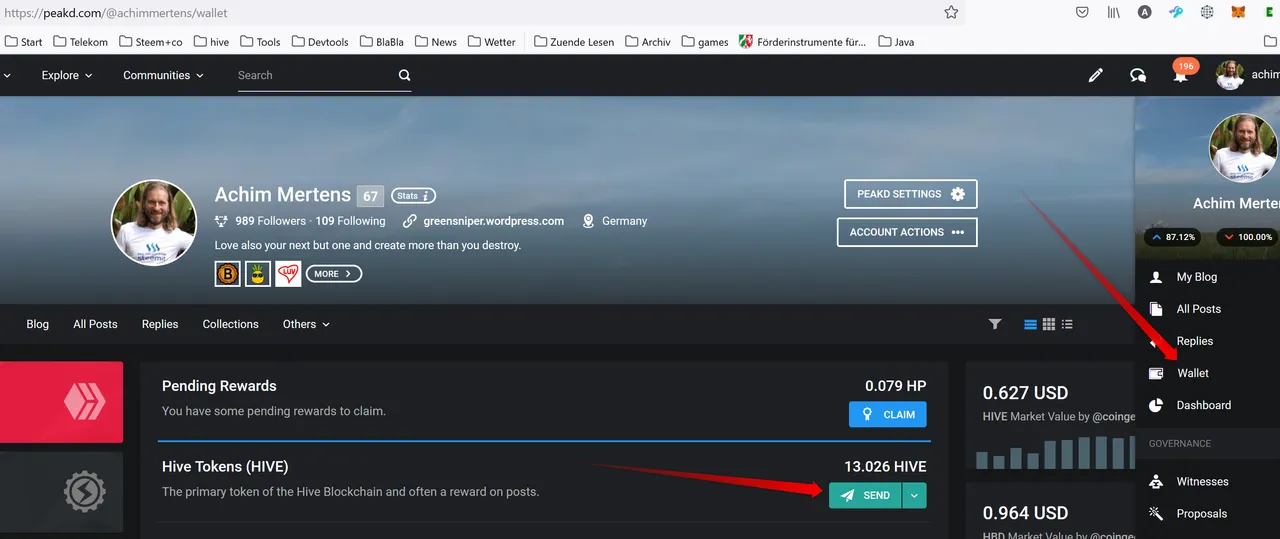
Task: Select the grid layout view icon
Action: coord(1049,324)
